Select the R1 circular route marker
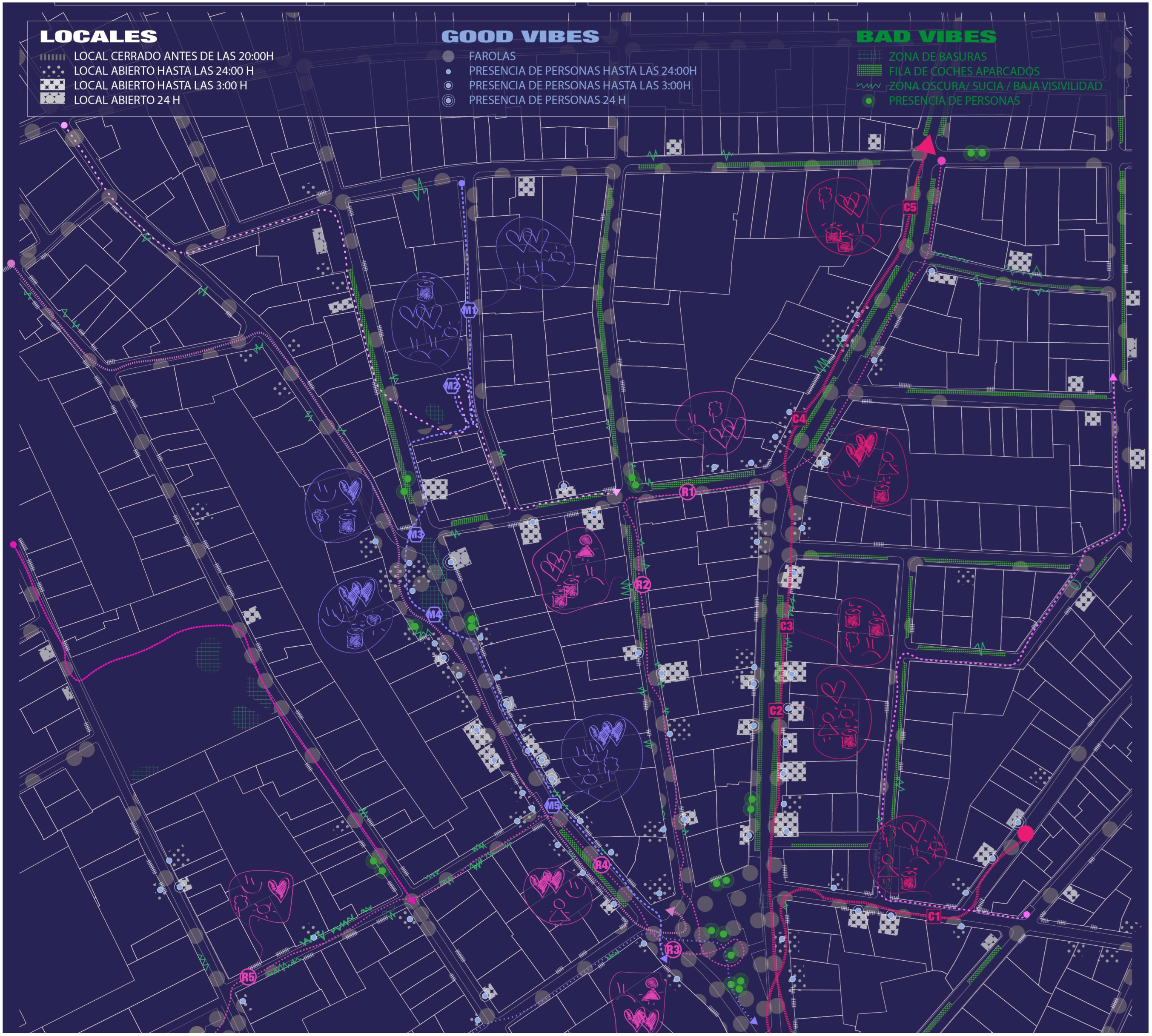Image resolution: width=1152 pixels, height=1036 pixels. 688,492
